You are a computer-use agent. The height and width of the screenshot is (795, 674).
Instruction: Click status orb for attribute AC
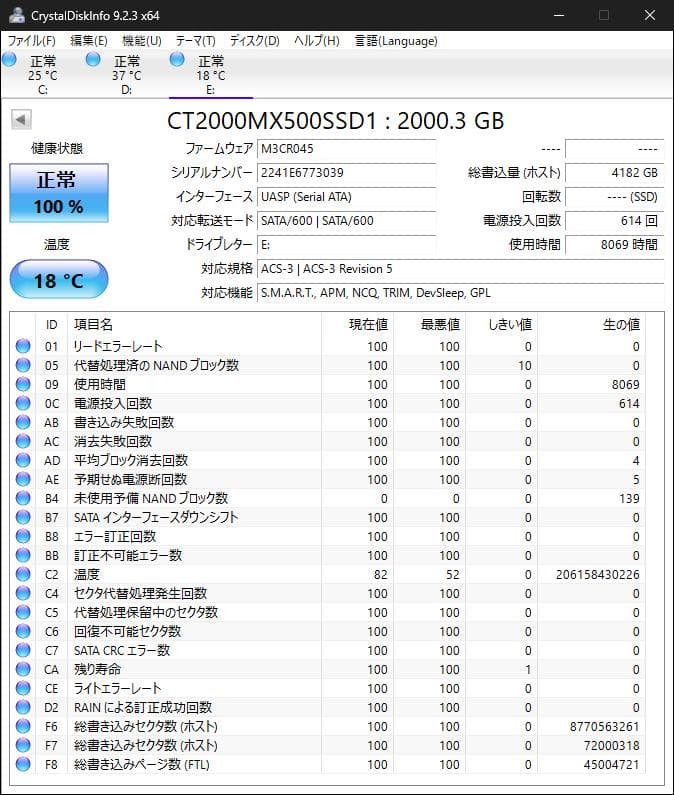tap(23, 441)
